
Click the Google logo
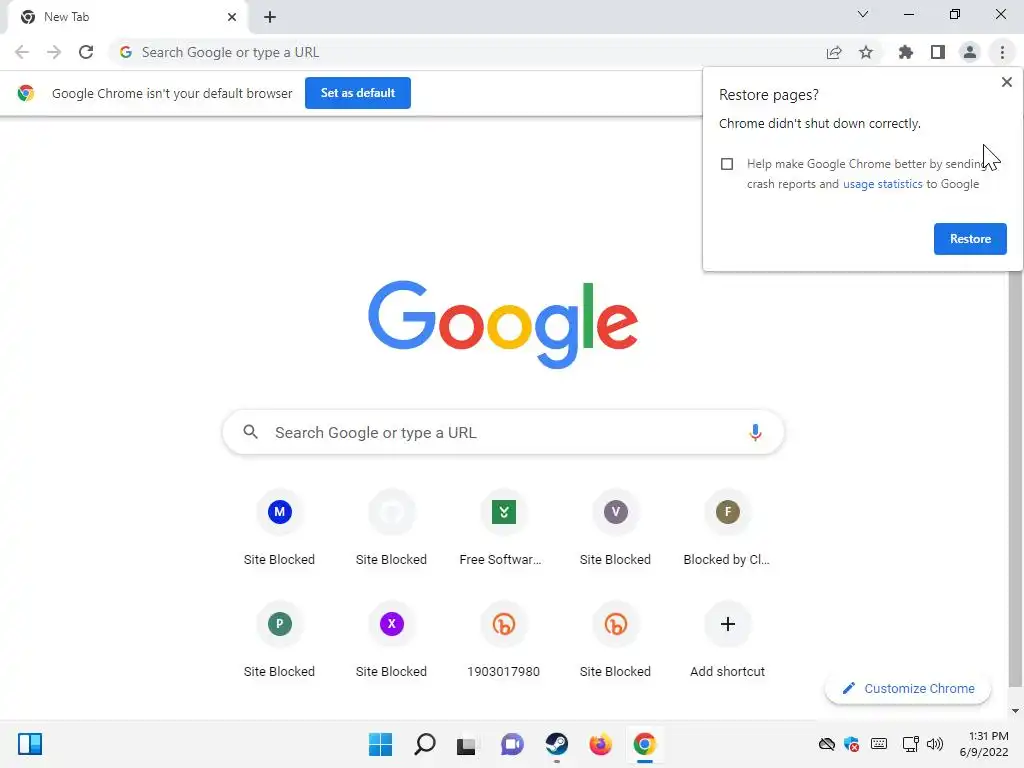pos(503,324)
